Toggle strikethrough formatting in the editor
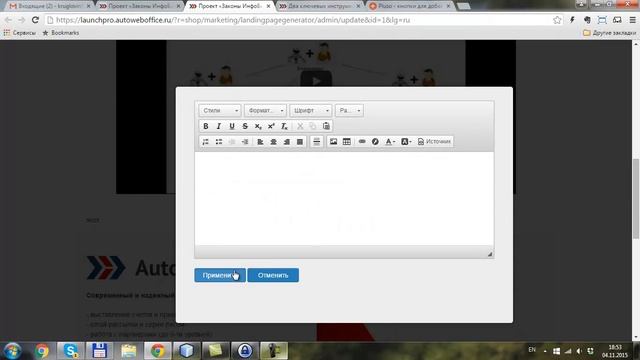The width and height of the screenshot is (640, 360). click(245, 126)
